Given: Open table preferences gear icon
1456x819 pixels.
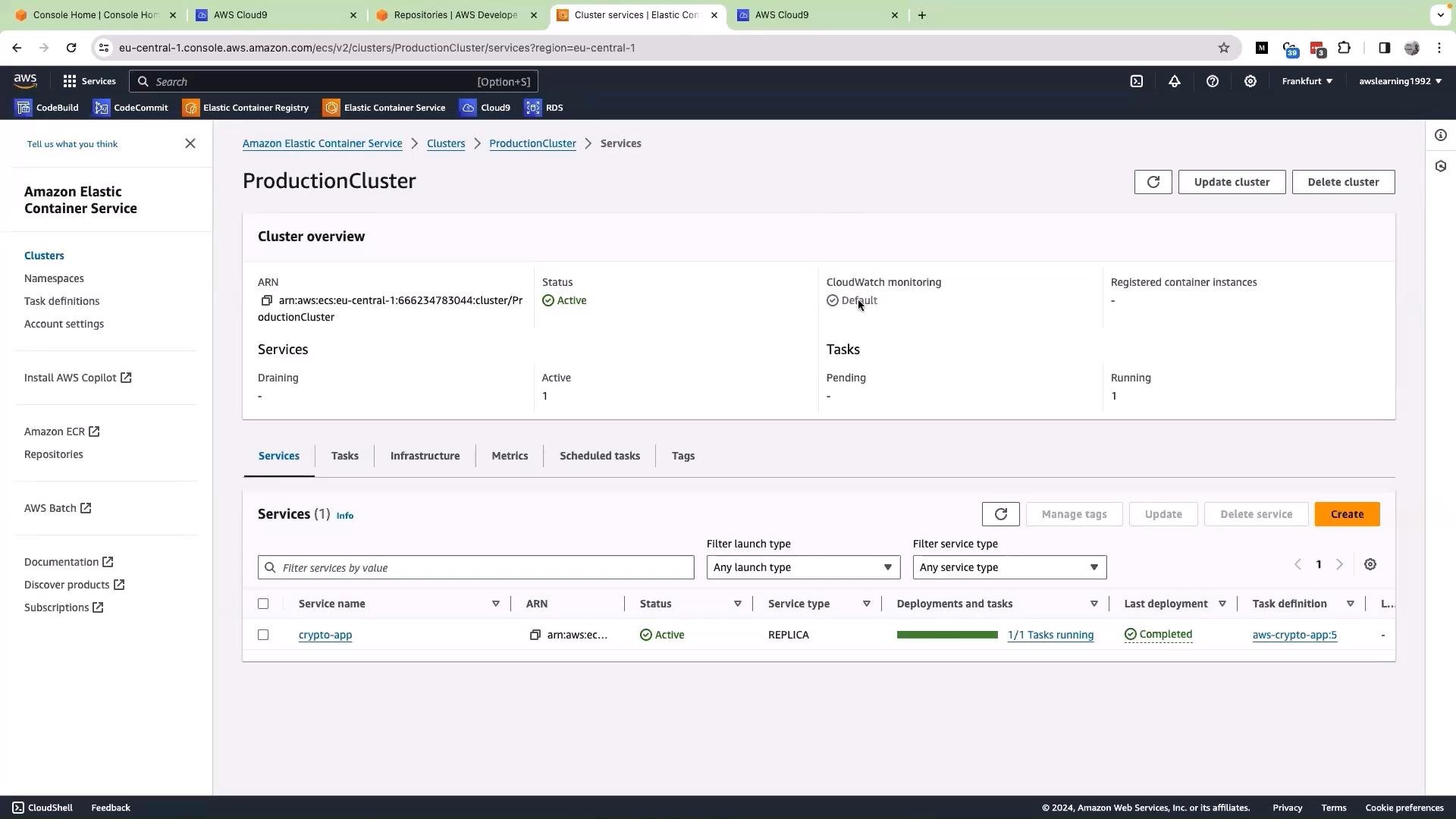Looking at the screenshot, I should coord(1370,564).
